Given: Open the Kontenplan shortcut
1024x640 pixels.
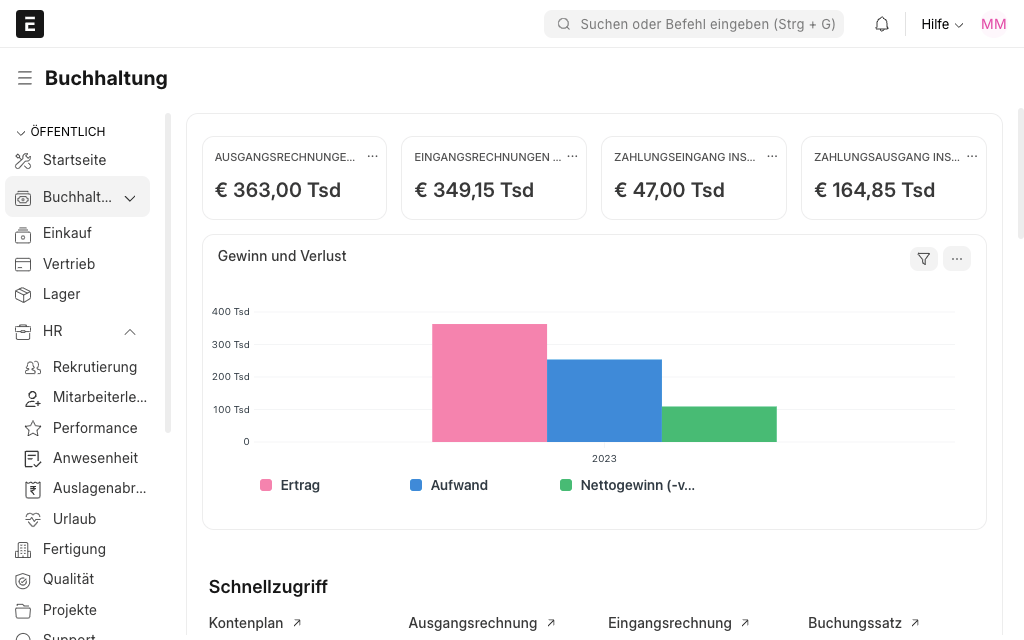Looking at the screenshot, I should tap(255, 623).
